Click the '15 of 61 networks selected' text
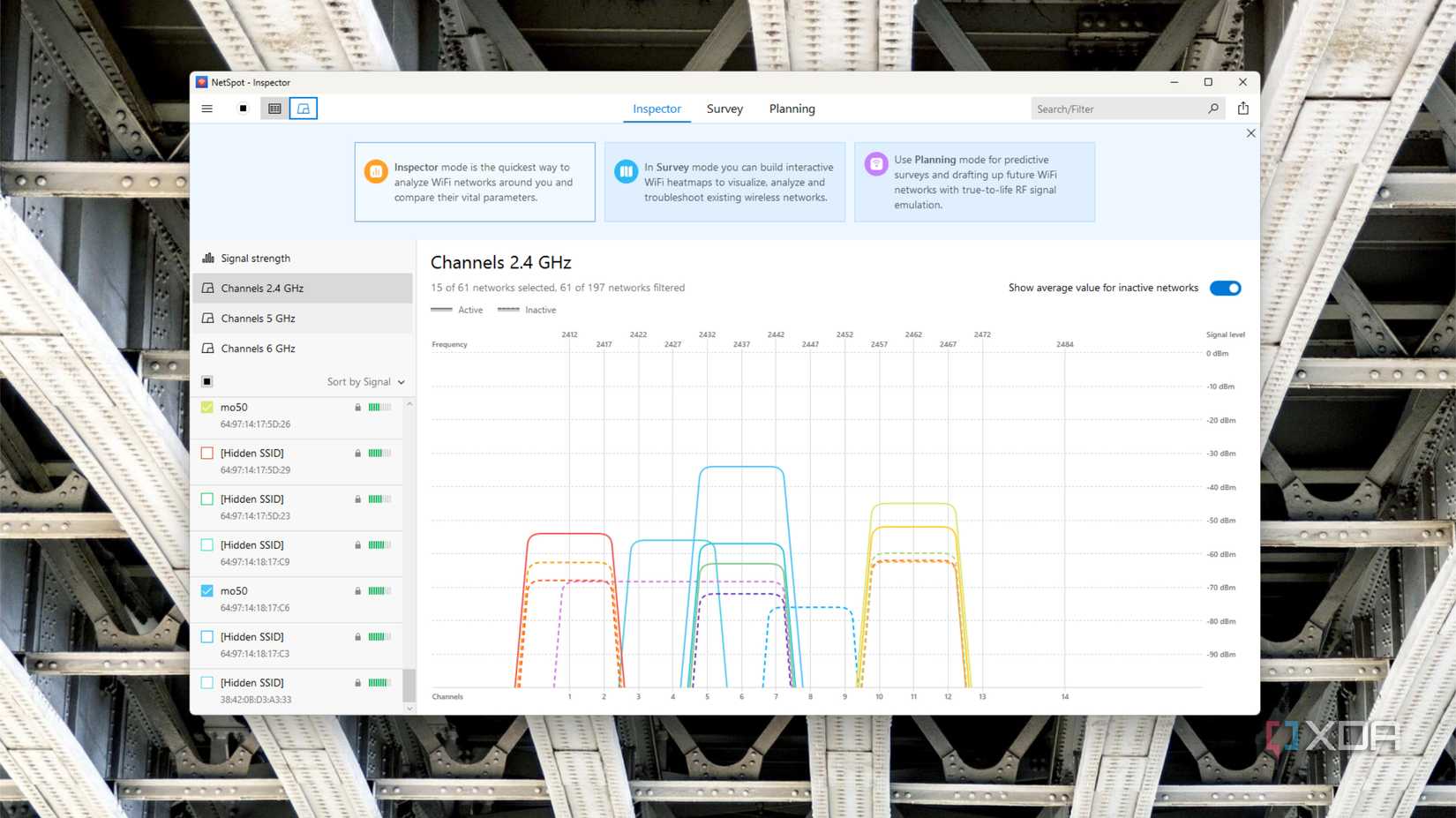This screenshot has height=818, width=1456. (493, 288)
